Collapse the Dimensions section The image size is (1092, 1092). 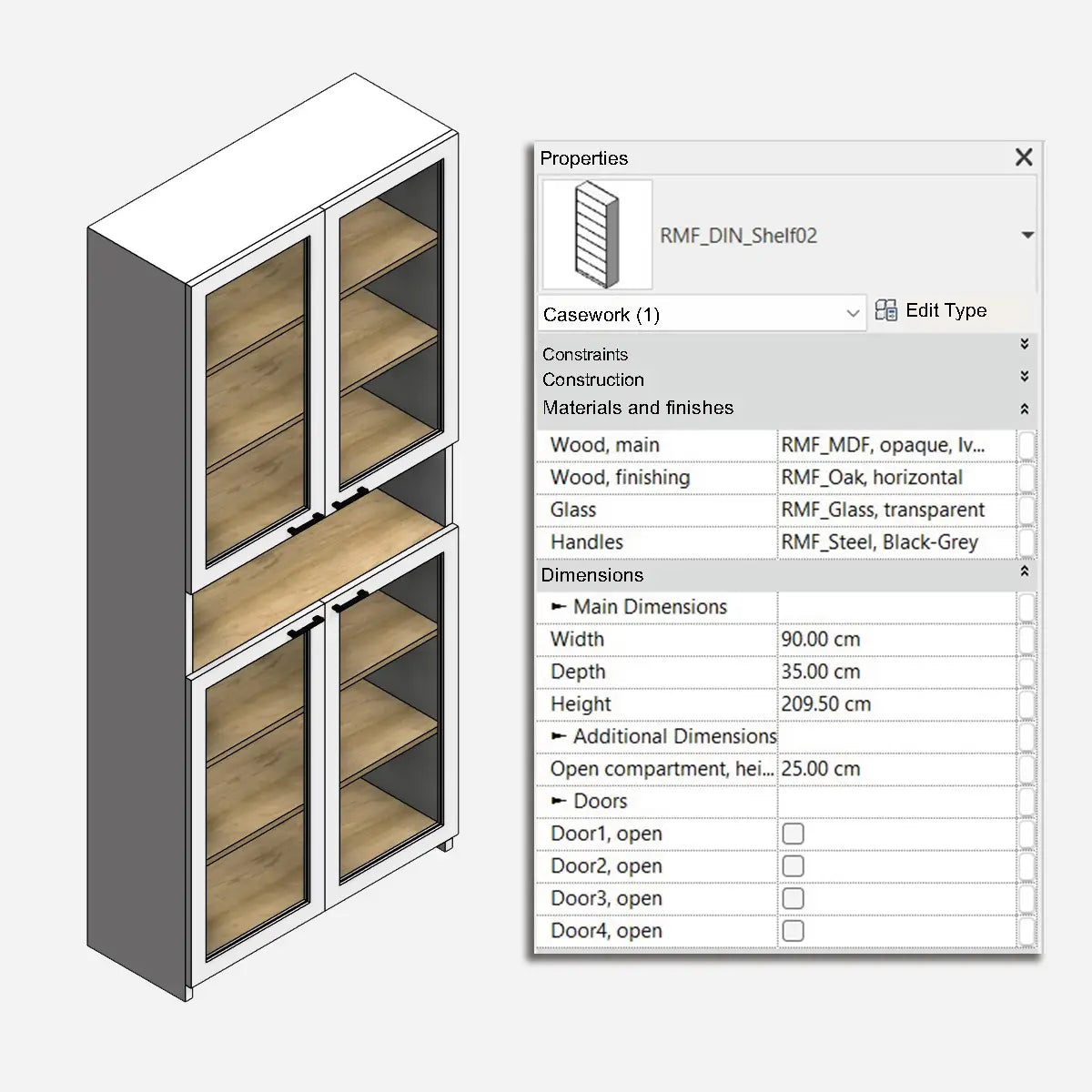(x=1025, y=571)
